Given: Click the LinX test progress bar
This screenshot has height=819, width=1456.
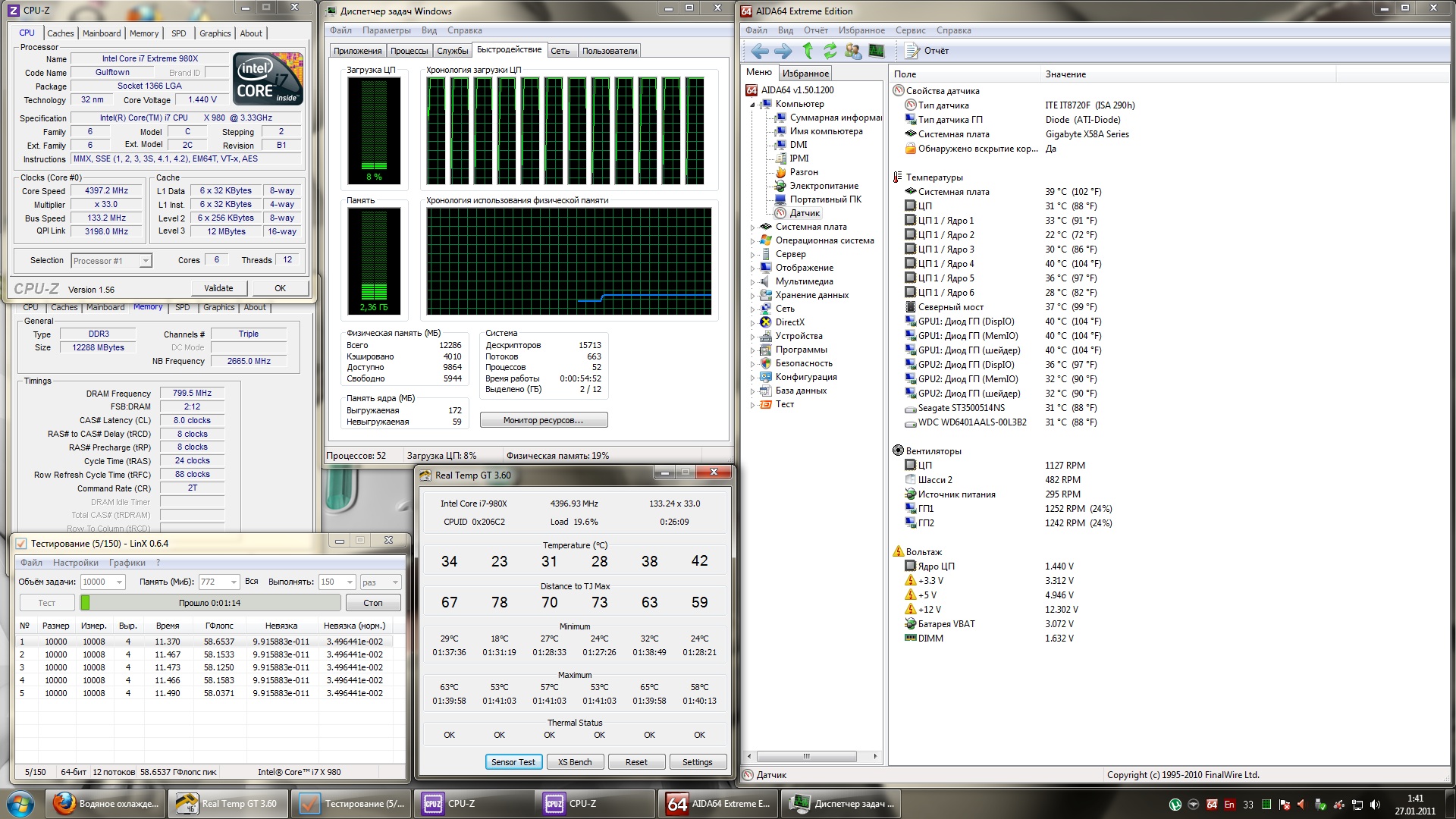Looking at the screenshot, I should [210, 603].
